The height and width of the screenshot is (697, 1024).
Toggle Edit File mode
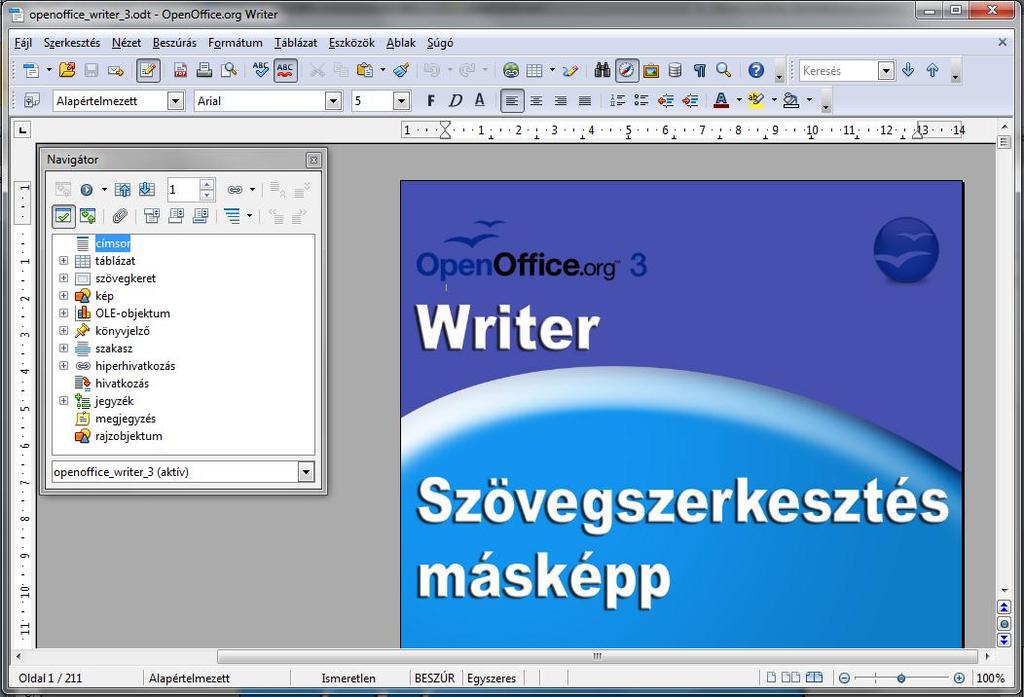148,70
